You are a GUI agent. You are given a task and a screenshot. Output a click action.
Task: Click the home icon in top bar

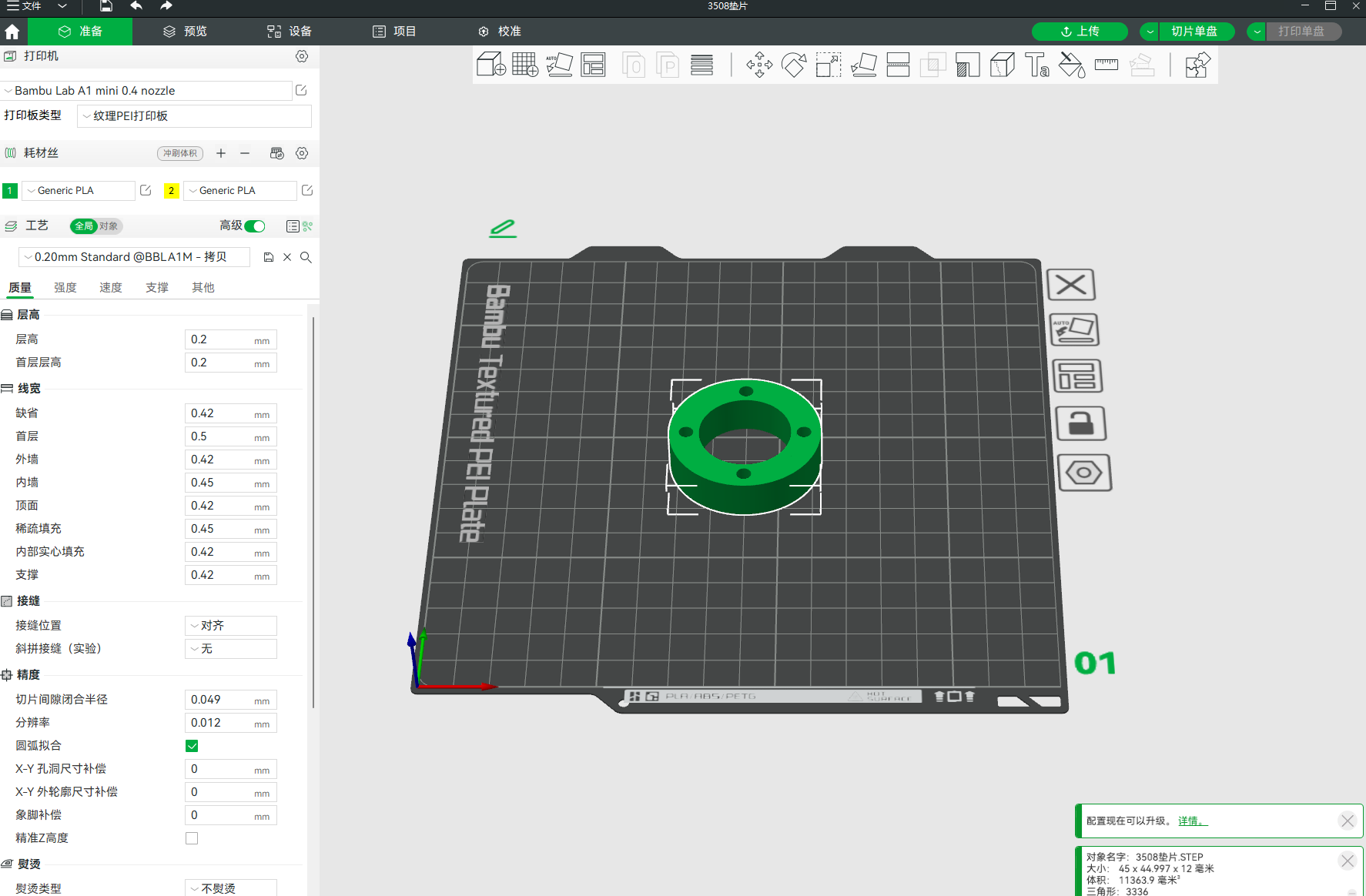(12, 32)
